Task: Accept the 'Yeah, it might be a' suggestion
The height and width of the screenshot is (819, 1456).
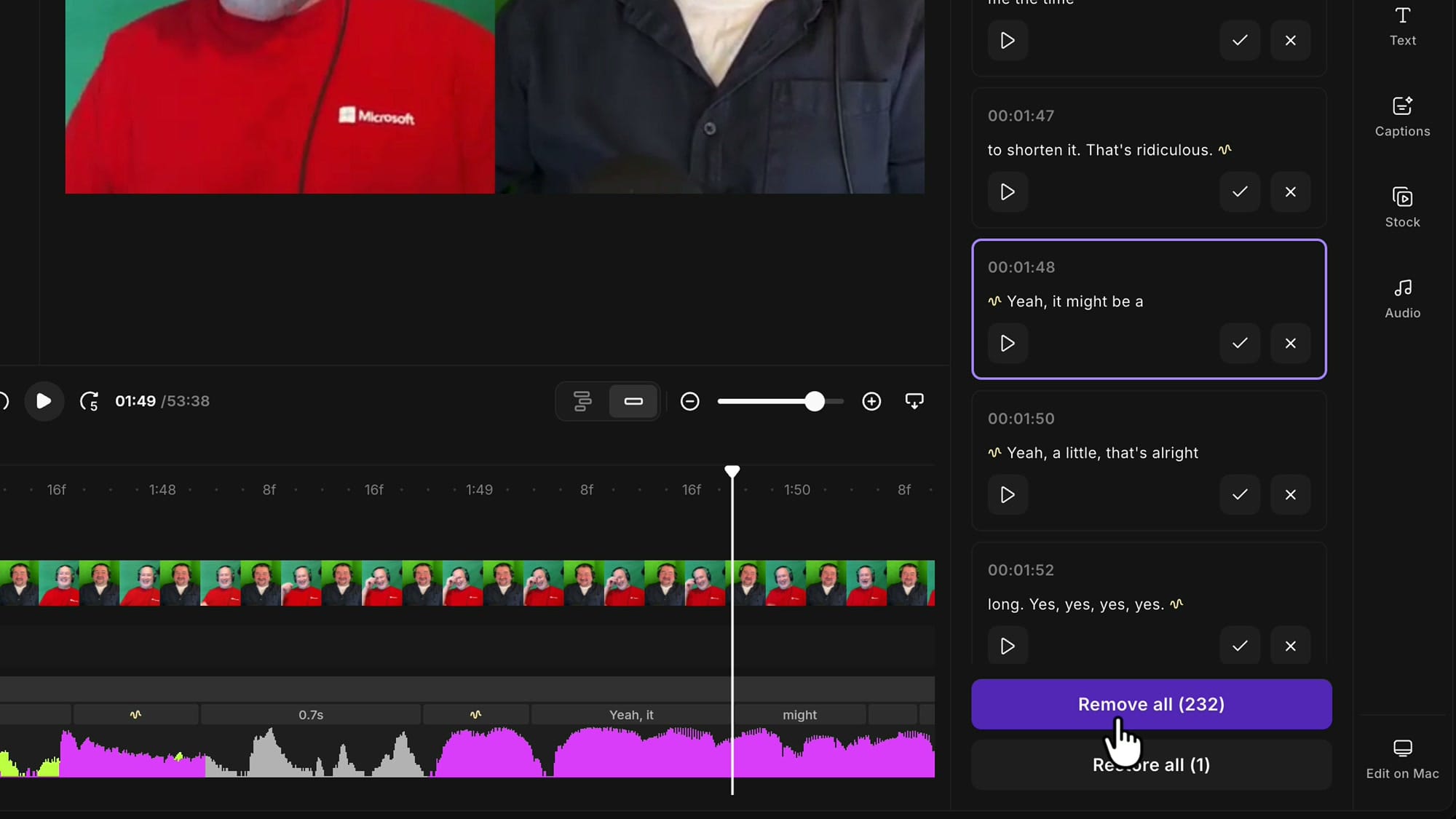Action: click(1240, 344)
